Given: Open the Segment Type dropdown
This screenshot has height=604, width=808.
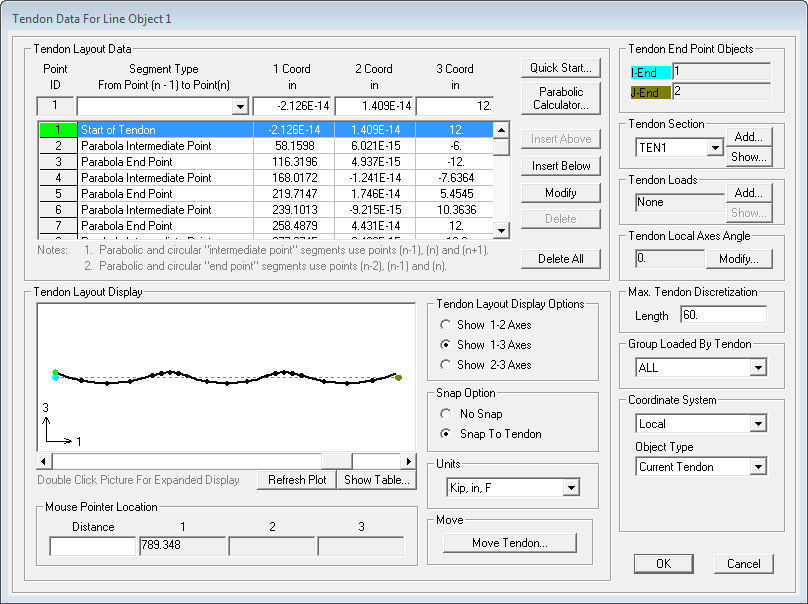Looking at the screenshot, I should [240, 107].
